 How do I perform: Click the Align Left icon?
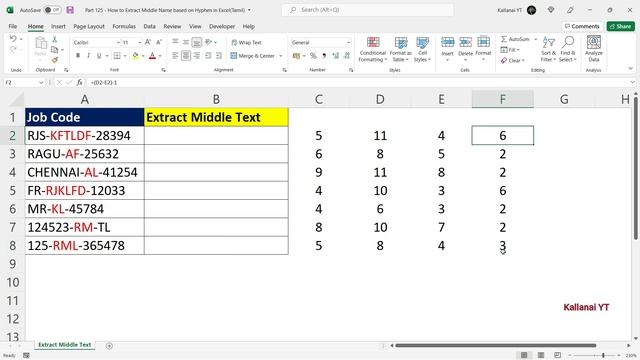[175, 56]
